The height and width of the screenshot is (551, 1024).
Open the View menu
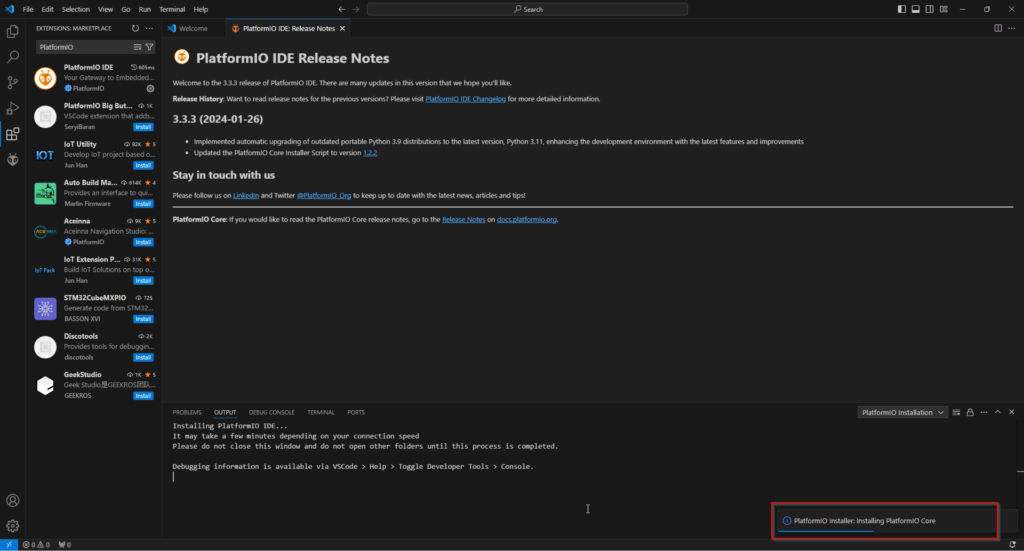click(x=105, y=9)
